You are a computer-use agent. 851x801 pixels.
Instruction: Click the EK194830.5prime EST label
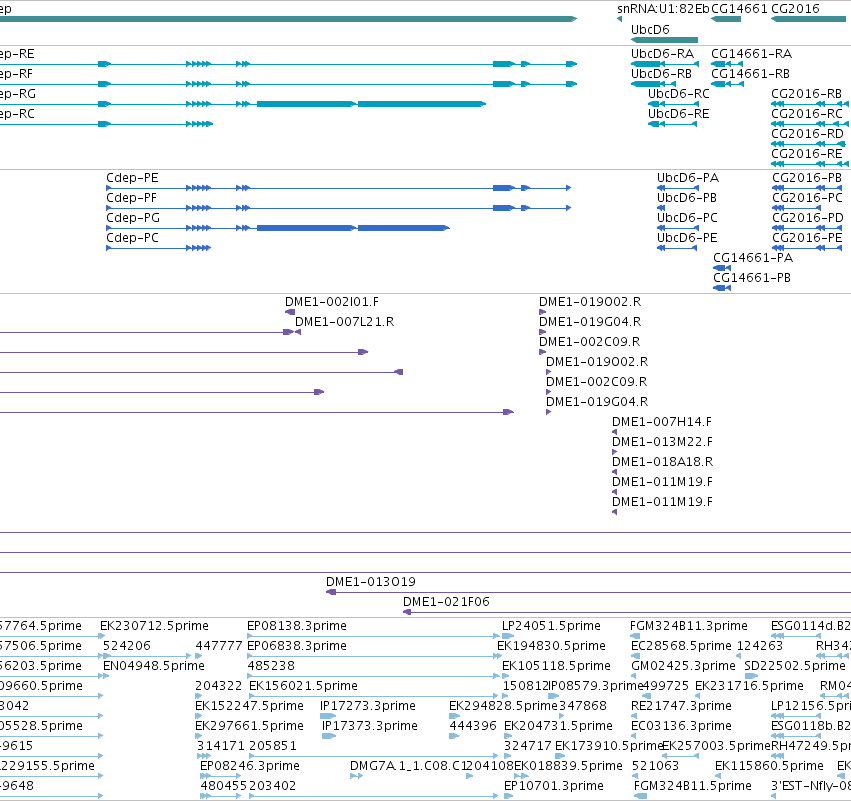point(551,646)
